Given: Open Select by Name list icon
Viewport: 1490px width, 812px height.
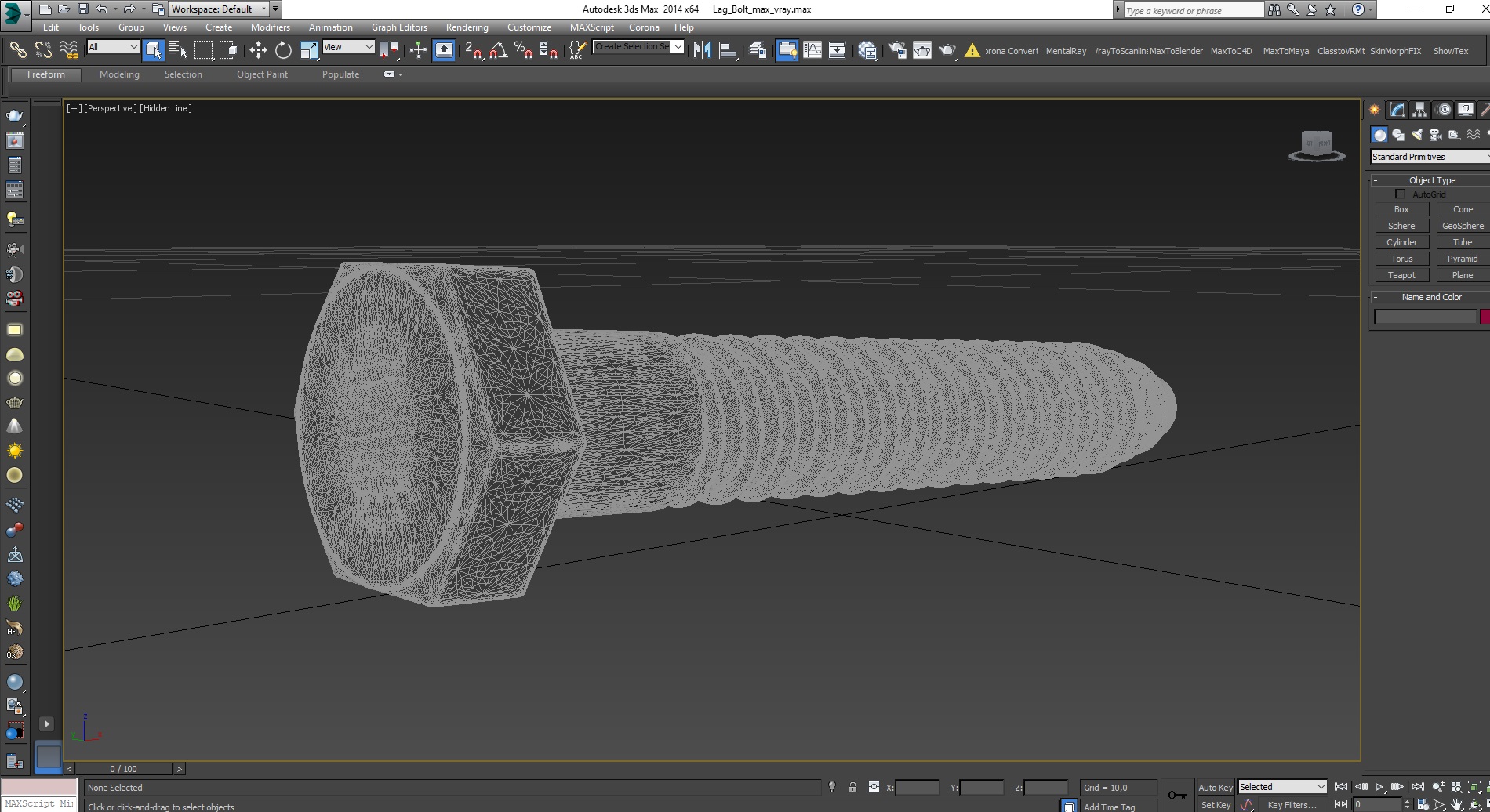Looking at the screenshot, I should pyautogui.click(x=178, y=50).
